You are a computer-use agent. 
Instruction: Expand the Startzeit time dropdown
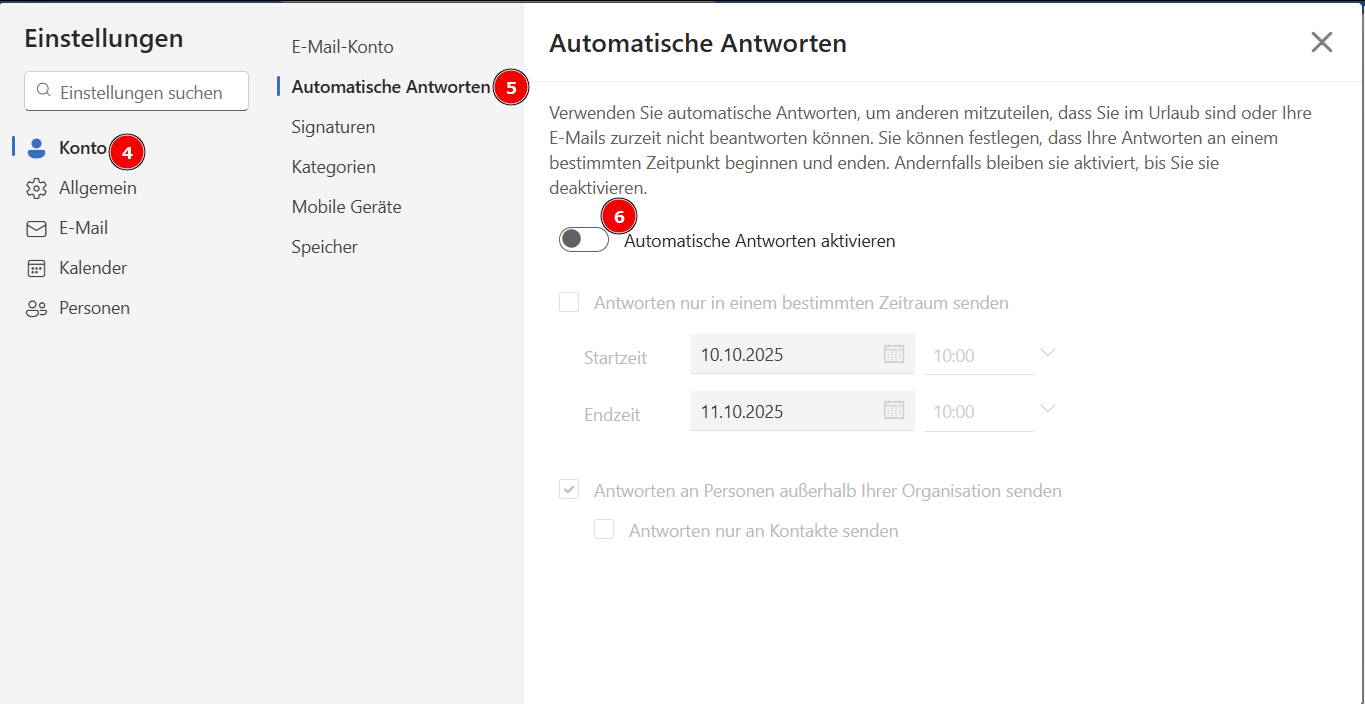[1047, 354]
